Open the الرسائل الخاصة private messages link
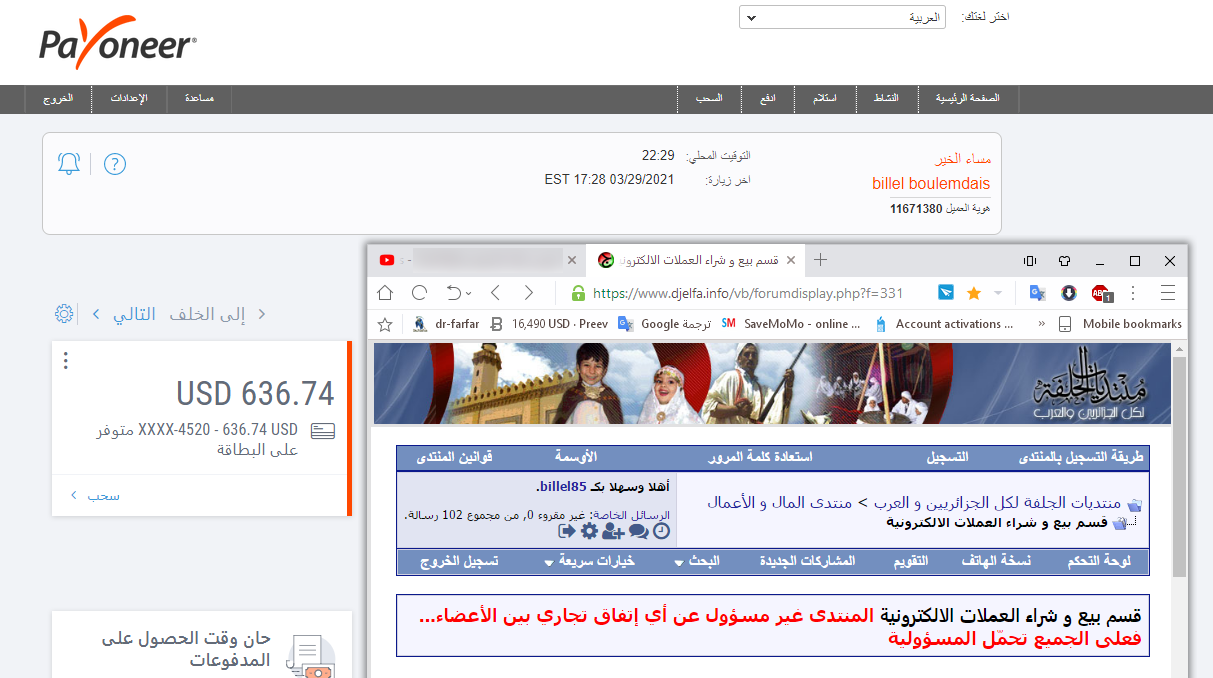The height and width of the screenshot is (678, 1213). tap(630, 515)
